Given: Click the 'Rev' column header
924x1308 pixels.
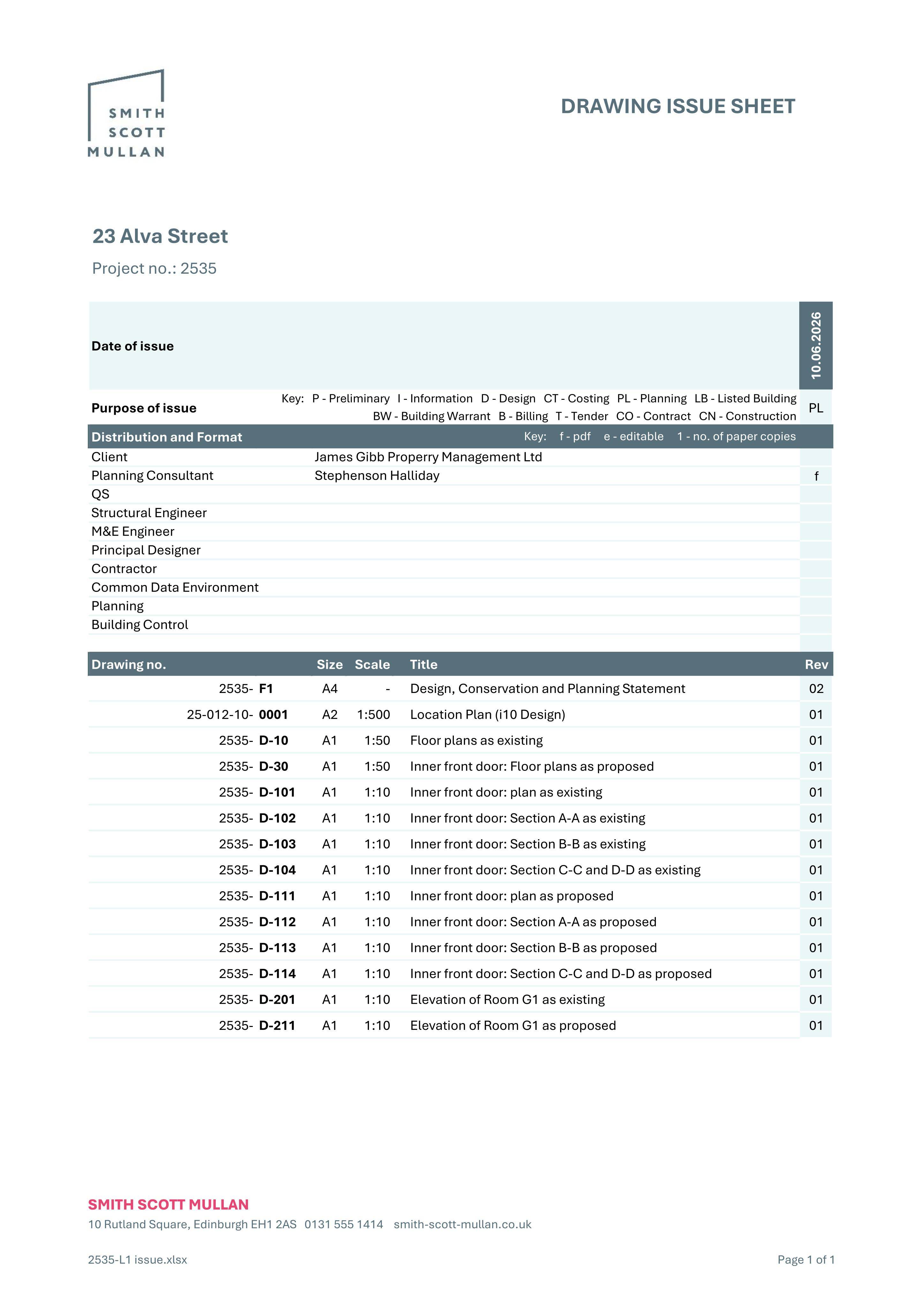Looking at the screenshot, I should (x=816, y=665).
